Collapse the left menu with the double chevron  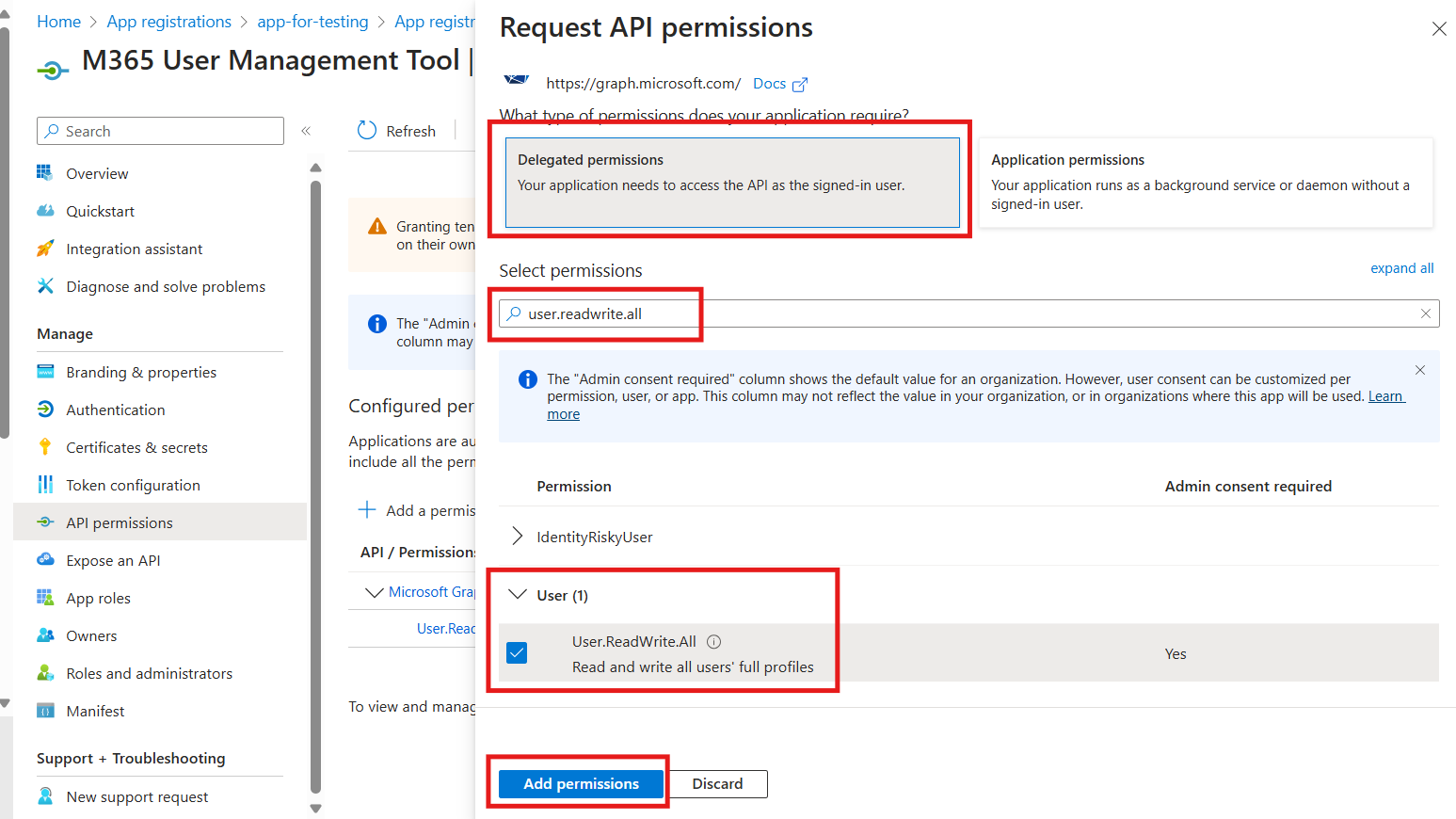click(x=306, y=131)
